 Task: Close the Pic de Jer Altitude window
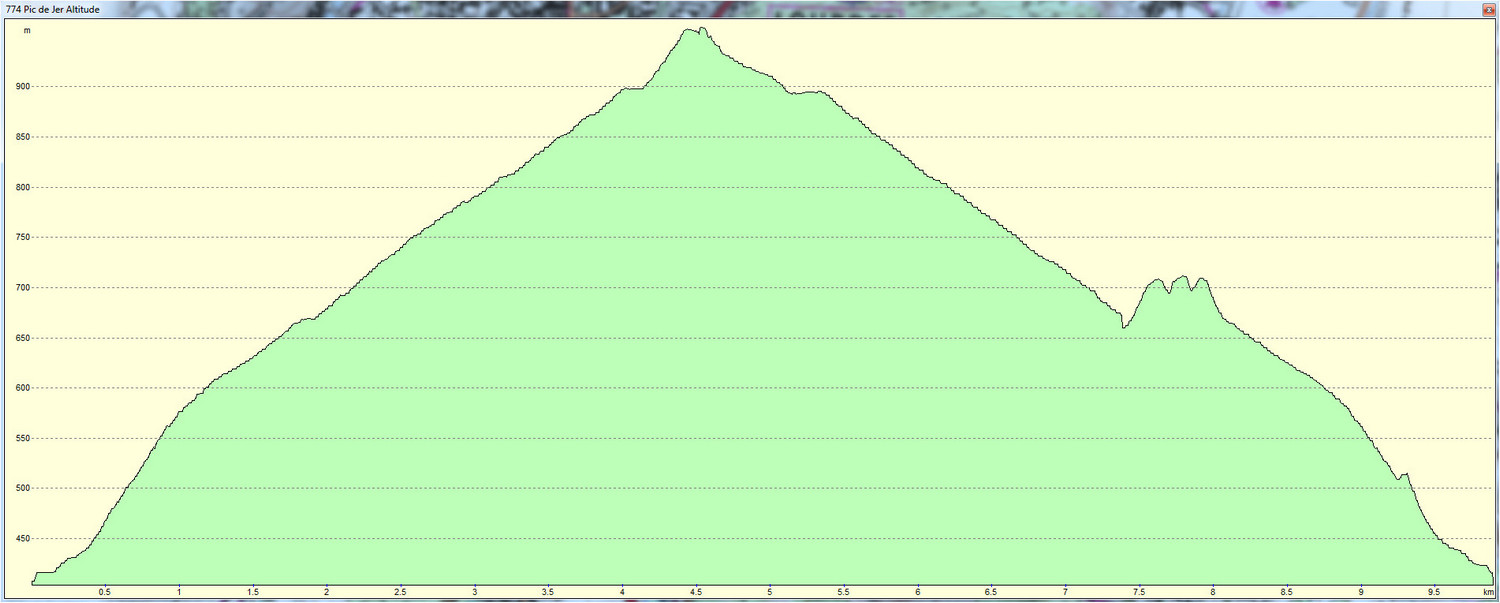1488,9
